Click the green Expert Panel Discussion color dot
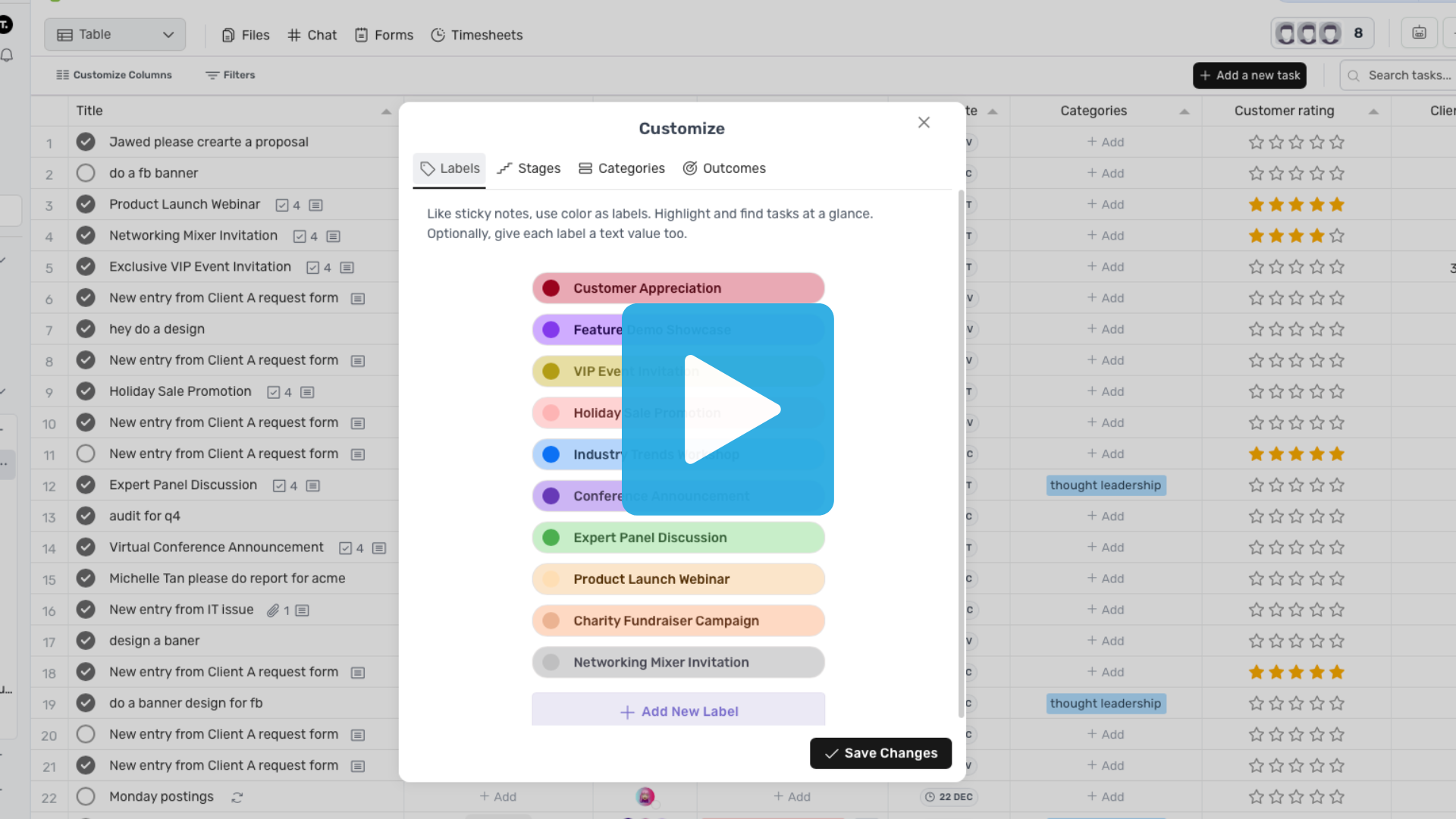Viewport: 1456px width, 819px height. (551, 538)
